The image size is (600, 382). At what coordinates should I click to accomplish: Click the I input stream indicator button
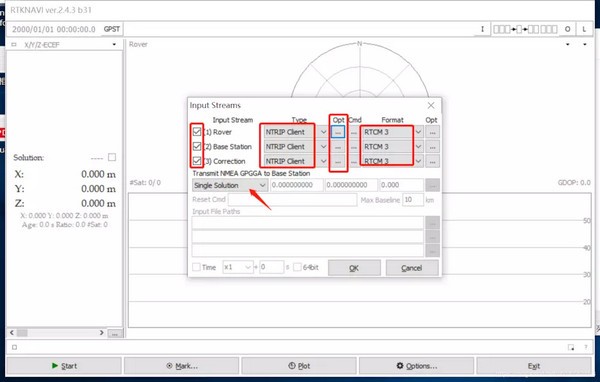pyautogui.click(x=482, y=29)
